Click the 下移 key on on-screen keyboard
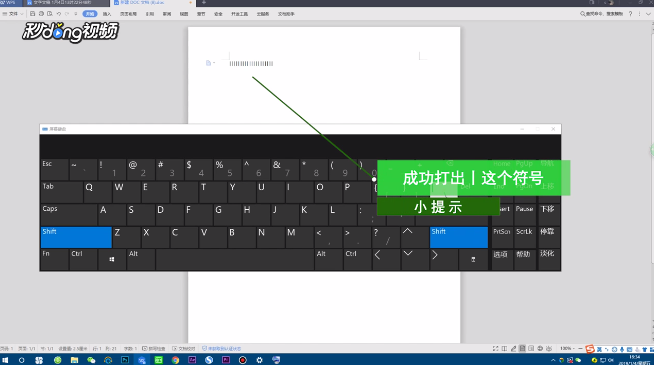654x365 pixels. tap(548, 214)
